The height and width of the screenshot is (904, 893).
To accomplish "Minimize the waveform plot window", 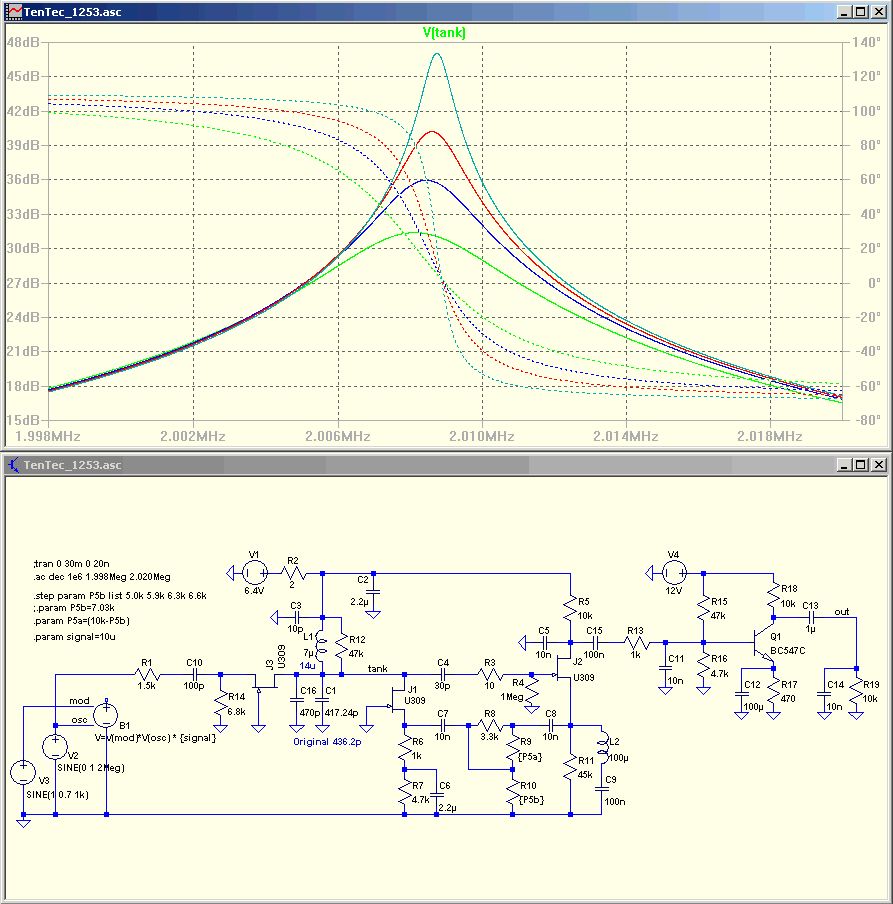I will pyautogui.click(x=844, y=12).
